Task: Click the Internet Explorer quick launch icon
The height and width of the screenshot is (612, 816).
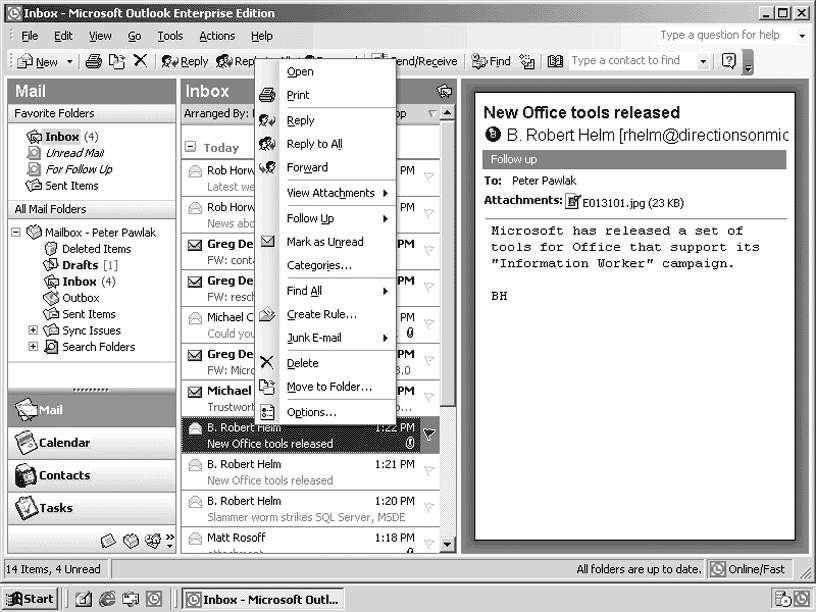Action: (x=107, y=600)
